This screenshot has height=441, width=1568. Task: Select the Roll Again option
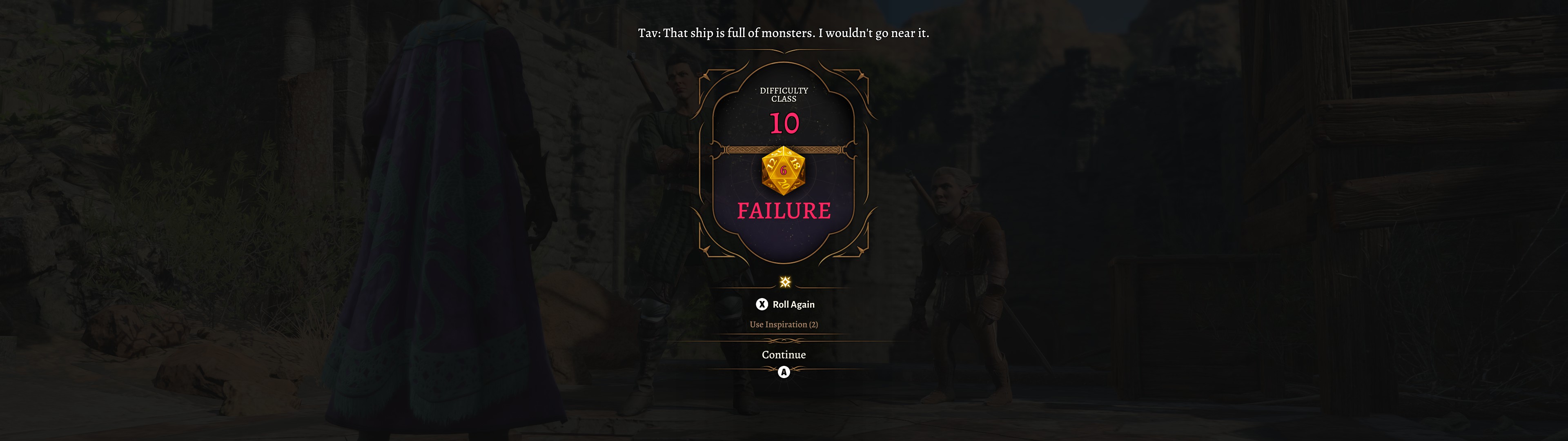point(793,304)
